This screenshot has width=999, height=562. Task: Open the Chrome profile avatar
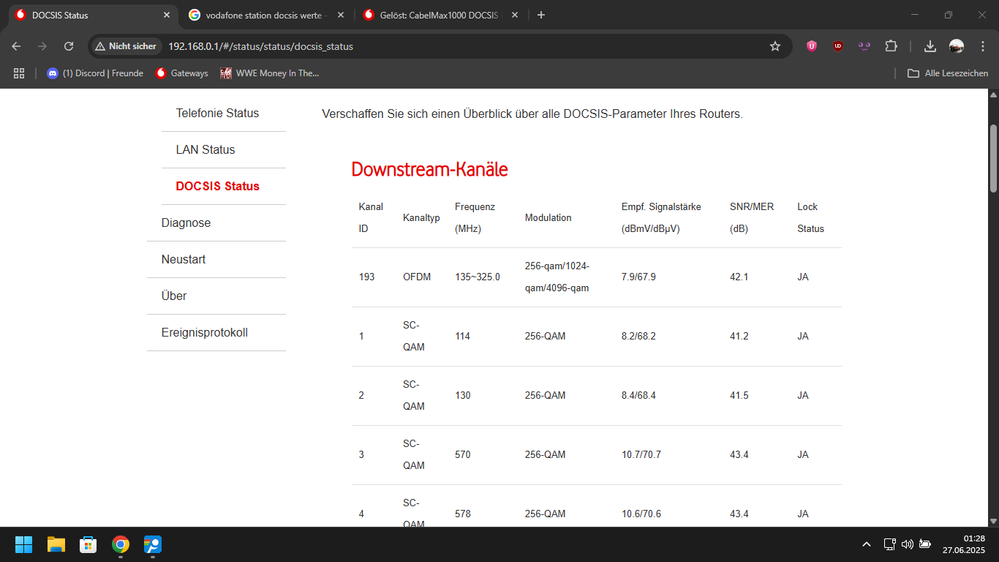coord(956,46)
